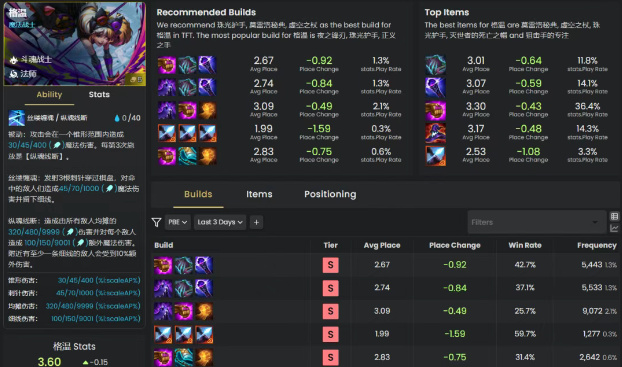Image resolution: width=622 pixels, height=367 pixels.
Task: Switch to the Stats tab
Action: click(x=99, y=94)
